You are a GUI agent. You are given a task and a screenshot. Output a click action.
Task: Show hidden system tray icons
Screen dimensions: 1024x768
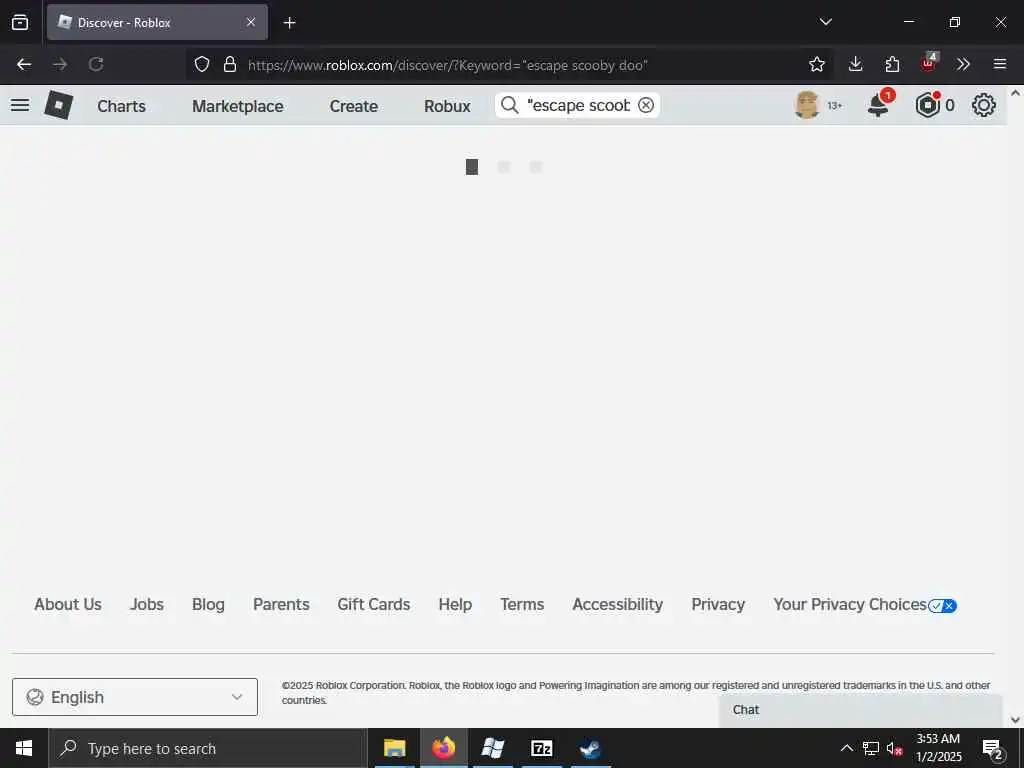click(x=846, y=748)
